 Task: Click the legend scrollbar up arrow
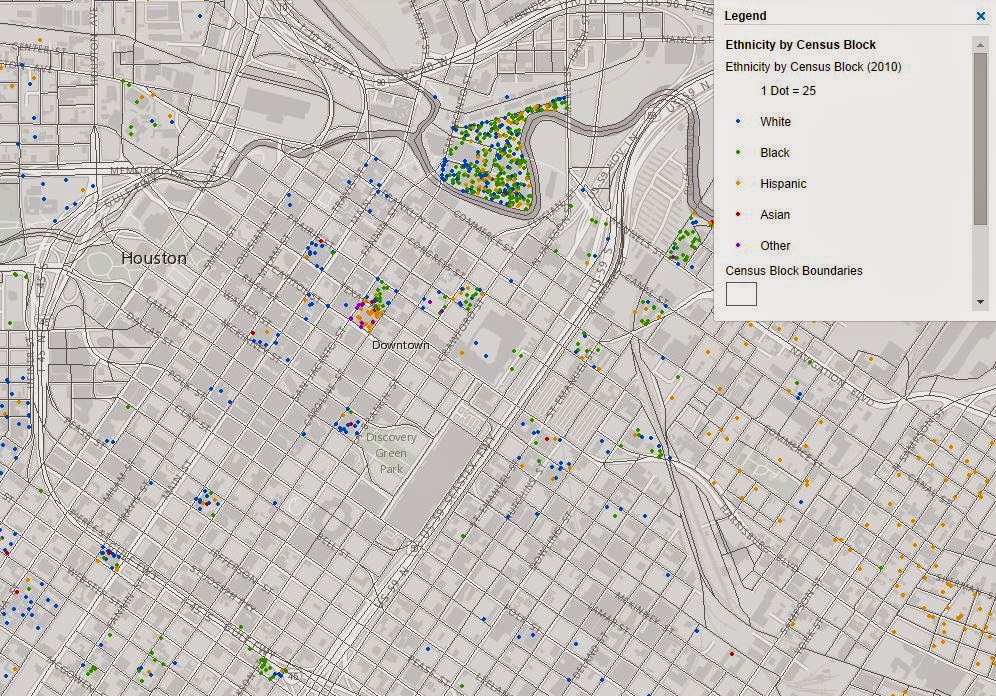(980, 43)
